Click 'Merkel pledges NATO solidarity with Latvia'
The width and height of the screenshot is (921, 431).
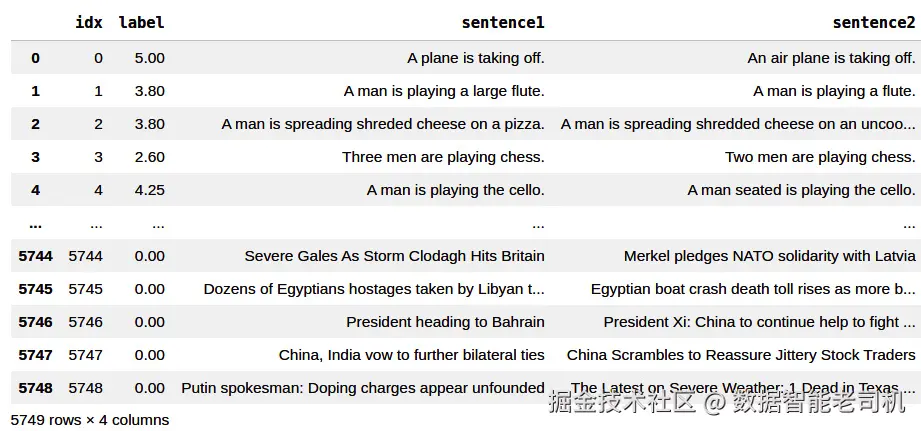click(x=769, y=256)
